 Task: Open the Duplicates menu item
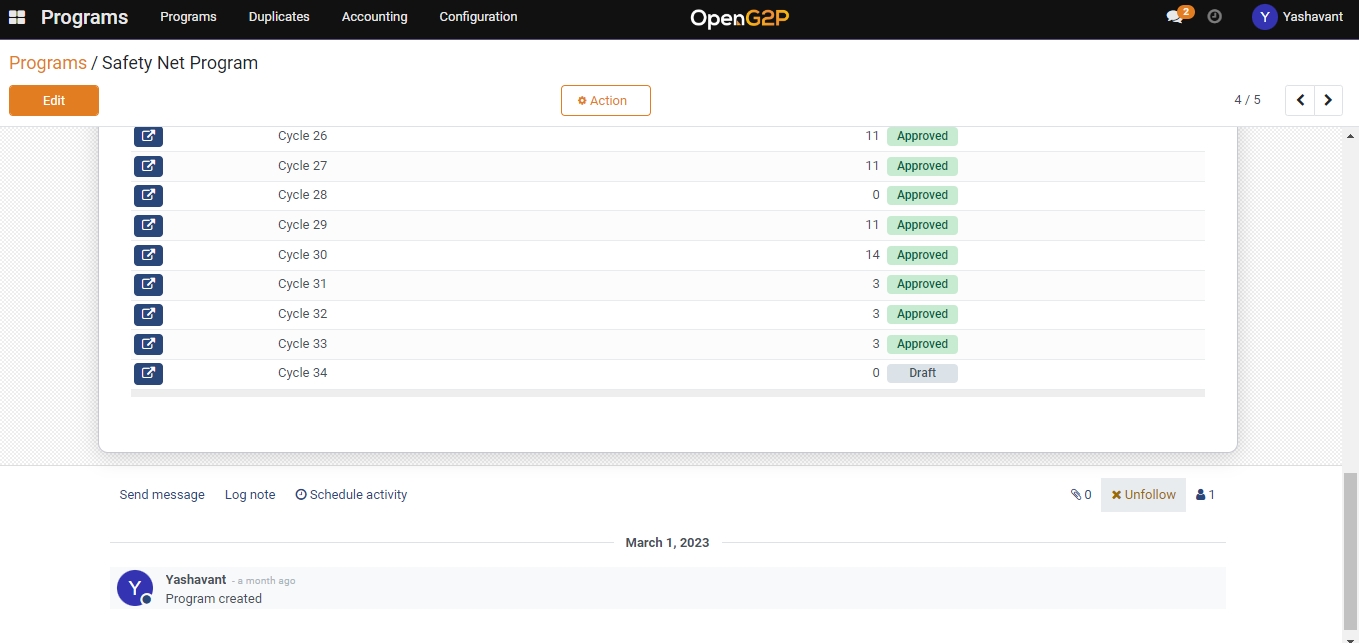tap(279, 17)
